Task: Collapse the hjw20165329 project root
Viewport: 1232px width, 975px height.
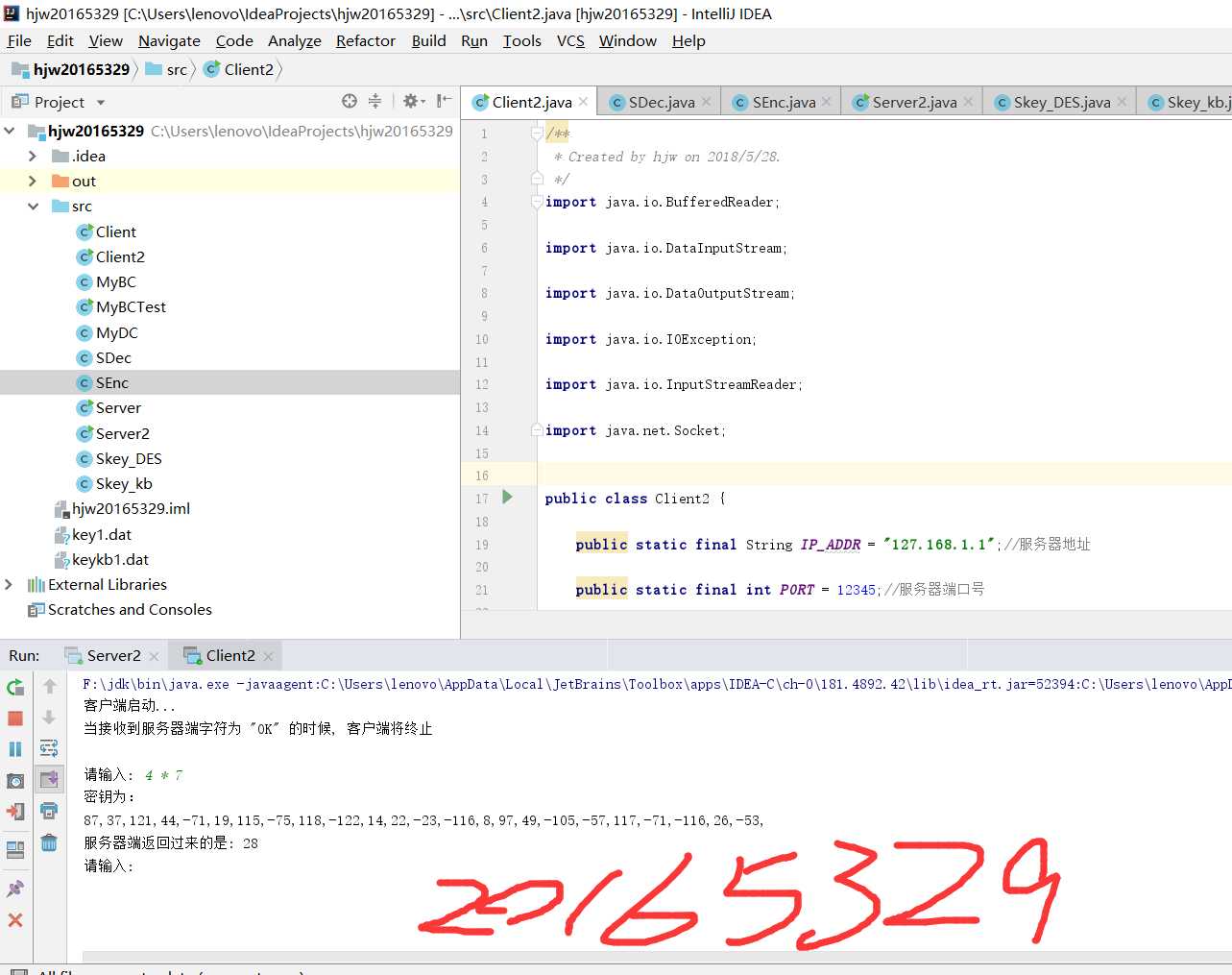Action: tap(10, 131)
